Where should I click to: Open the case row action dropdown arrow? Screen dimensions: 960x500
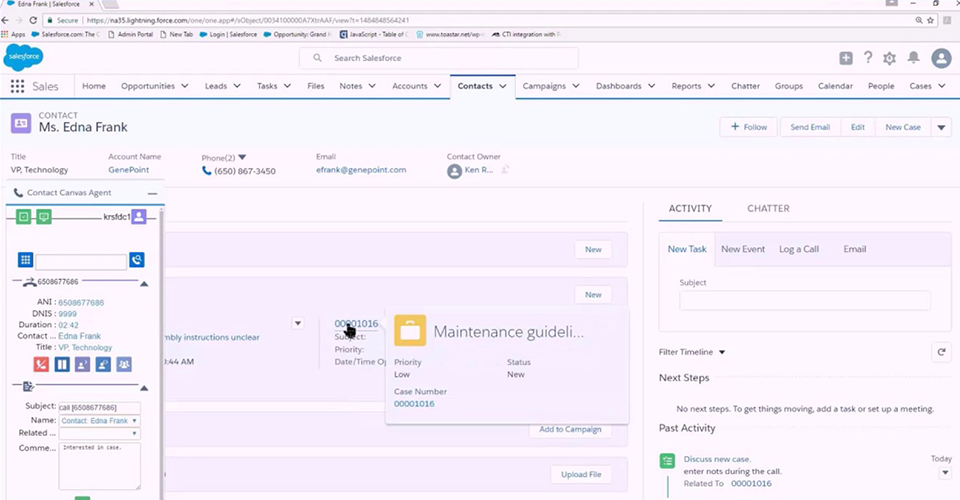(x=298, y=323)
